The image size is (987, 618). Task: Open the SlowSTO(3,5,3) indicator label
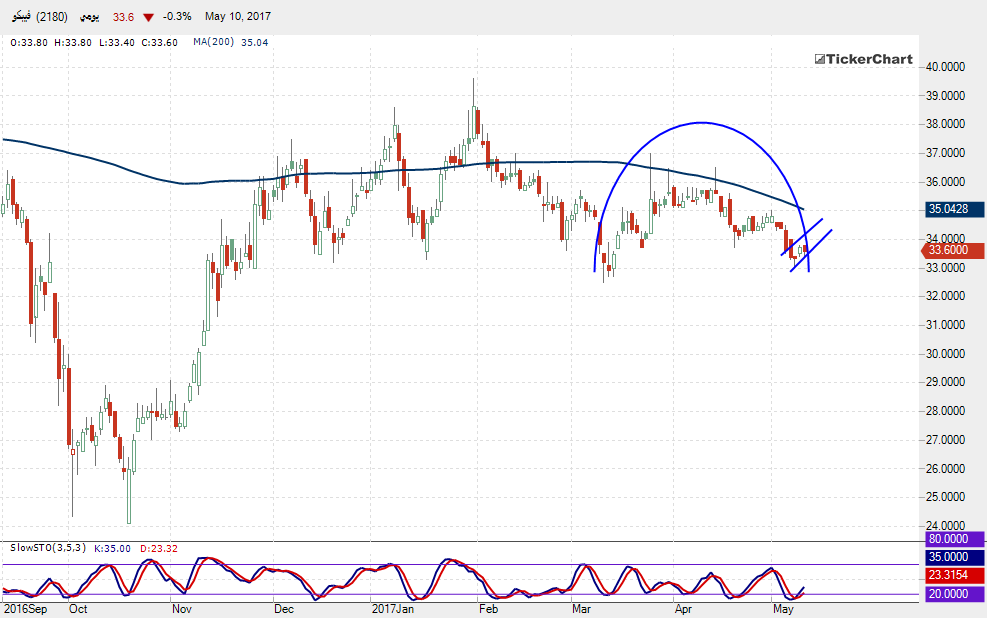pos(47,548)
